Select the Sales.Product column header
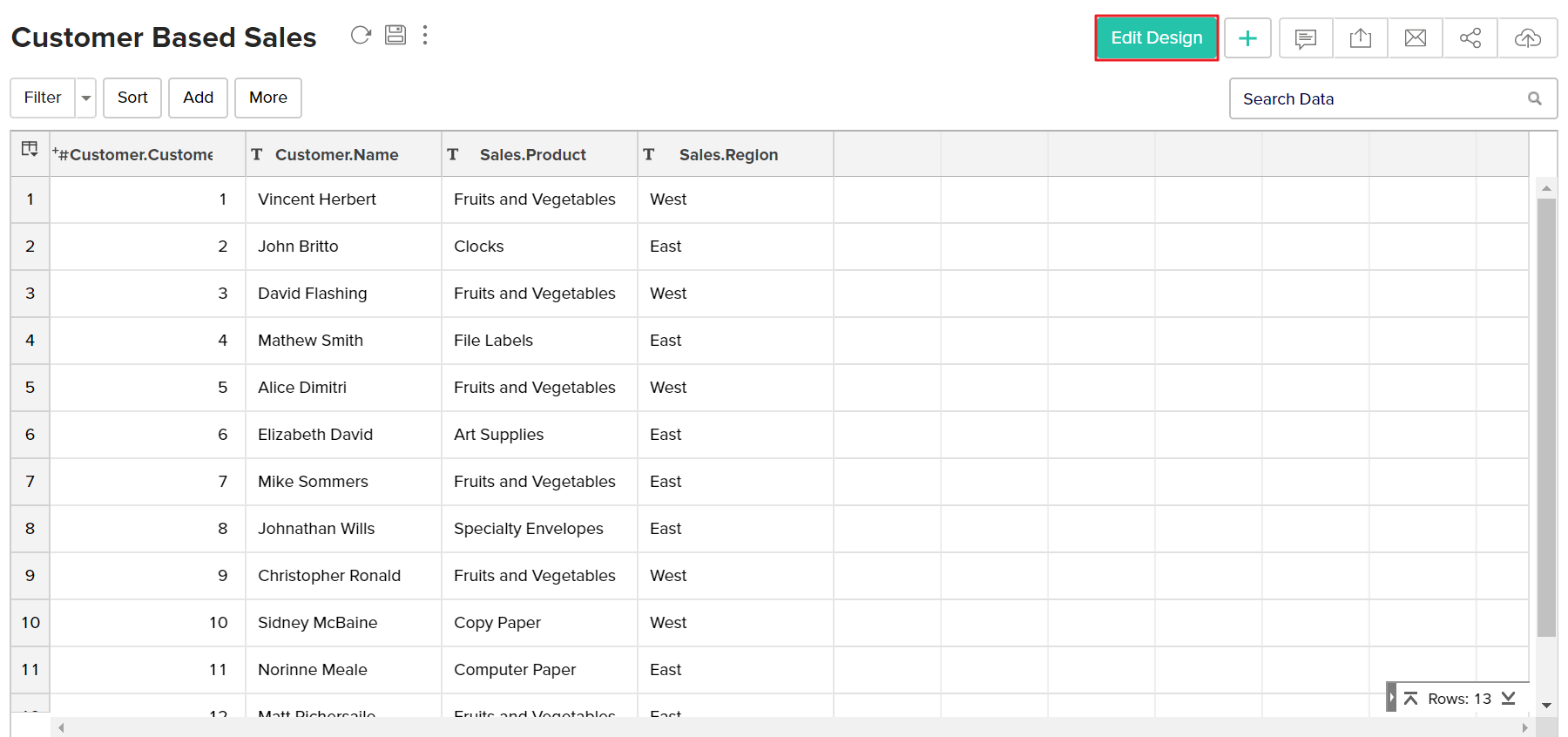The image size is (1568, 737). pyautogui.click(x=540, y=154)
